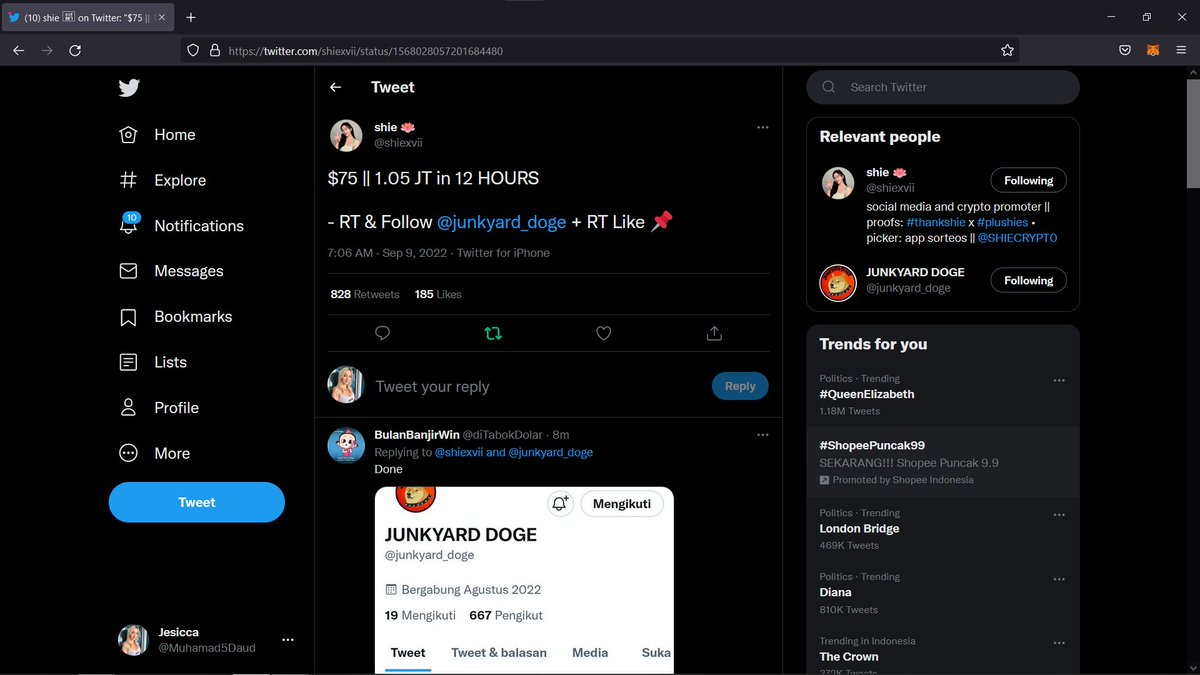This screenshot has width=1200, height=675.
Task: Click notification bell-plus icon in reply screenshot
Action: [x=560, y=503]
